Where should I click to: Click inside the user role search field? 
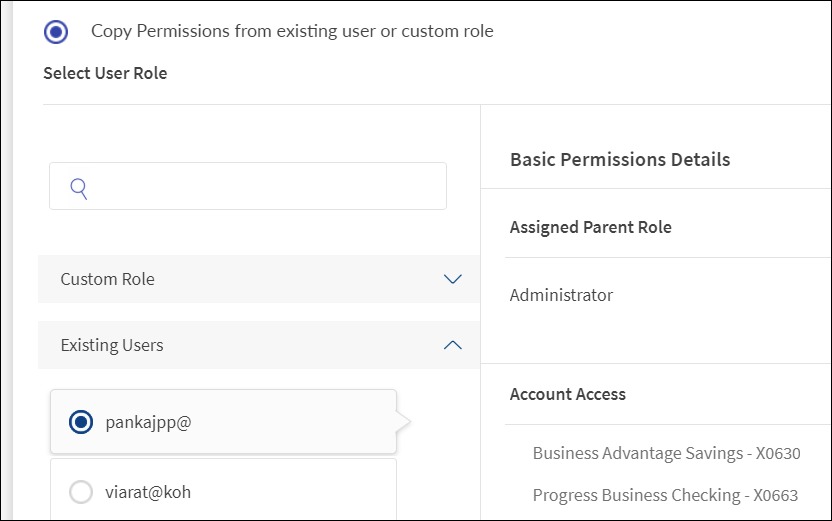pyautogui.click(x=260, y=187)
